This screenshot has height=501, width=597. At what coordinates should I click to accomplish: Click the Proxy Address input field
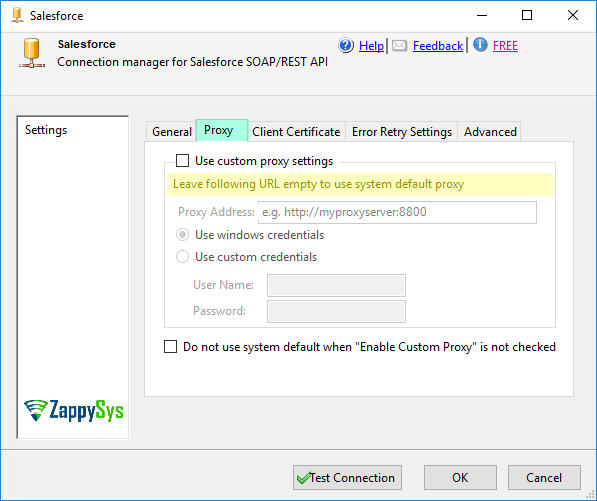(x=397, y=212)
